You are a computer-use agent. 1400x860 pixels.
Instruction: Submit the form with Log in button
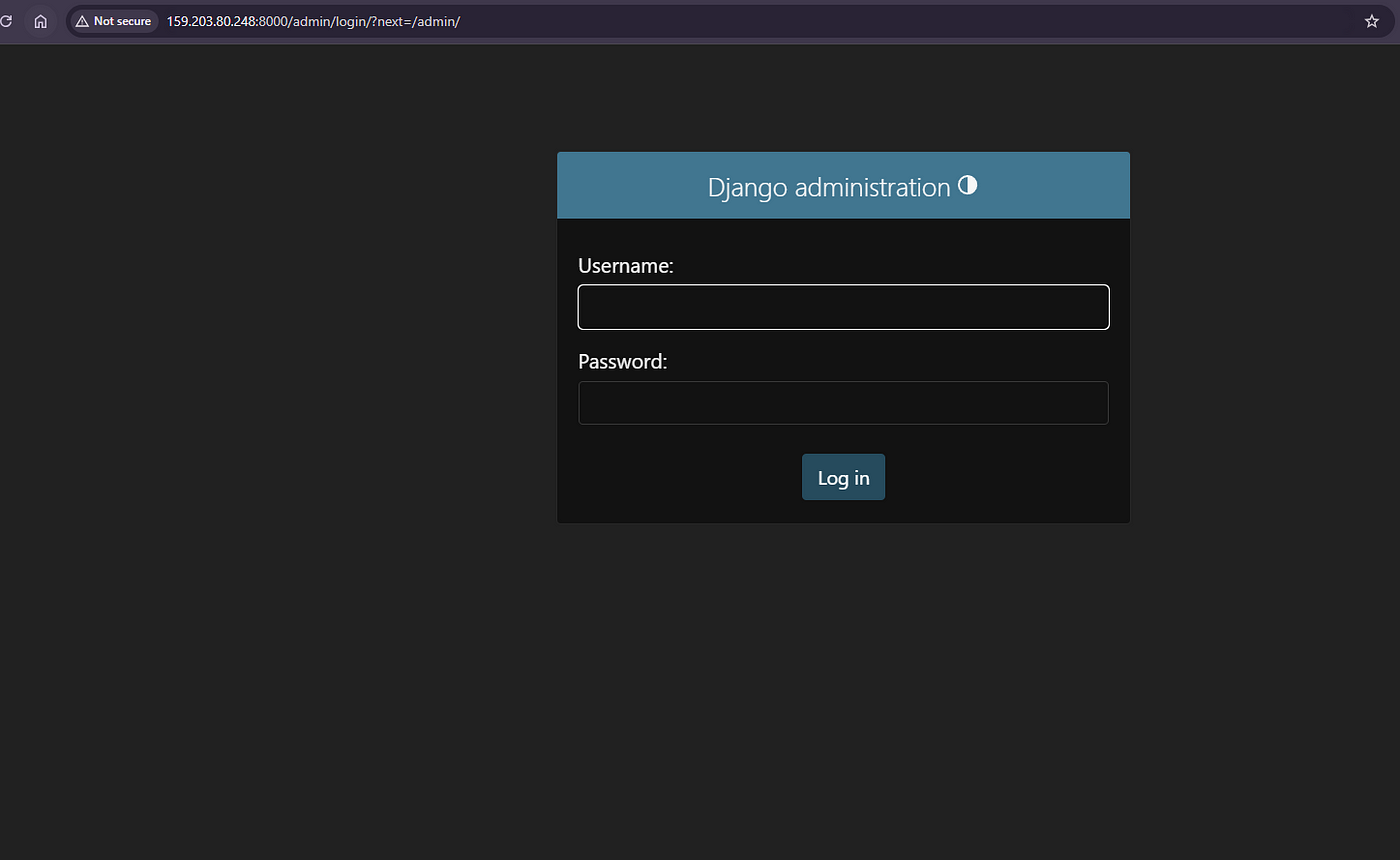pyautogui.click(x=843, y=478)
